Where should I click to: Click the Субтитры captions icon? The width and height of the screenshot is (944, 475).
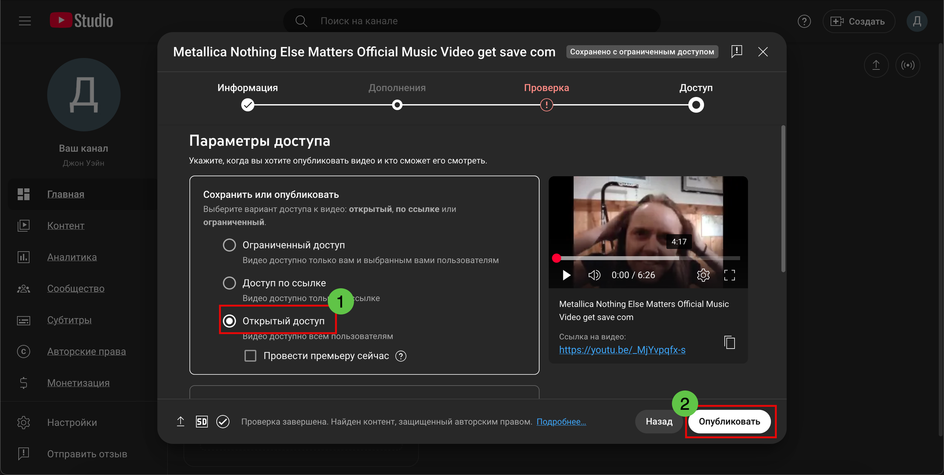point(23,320)
